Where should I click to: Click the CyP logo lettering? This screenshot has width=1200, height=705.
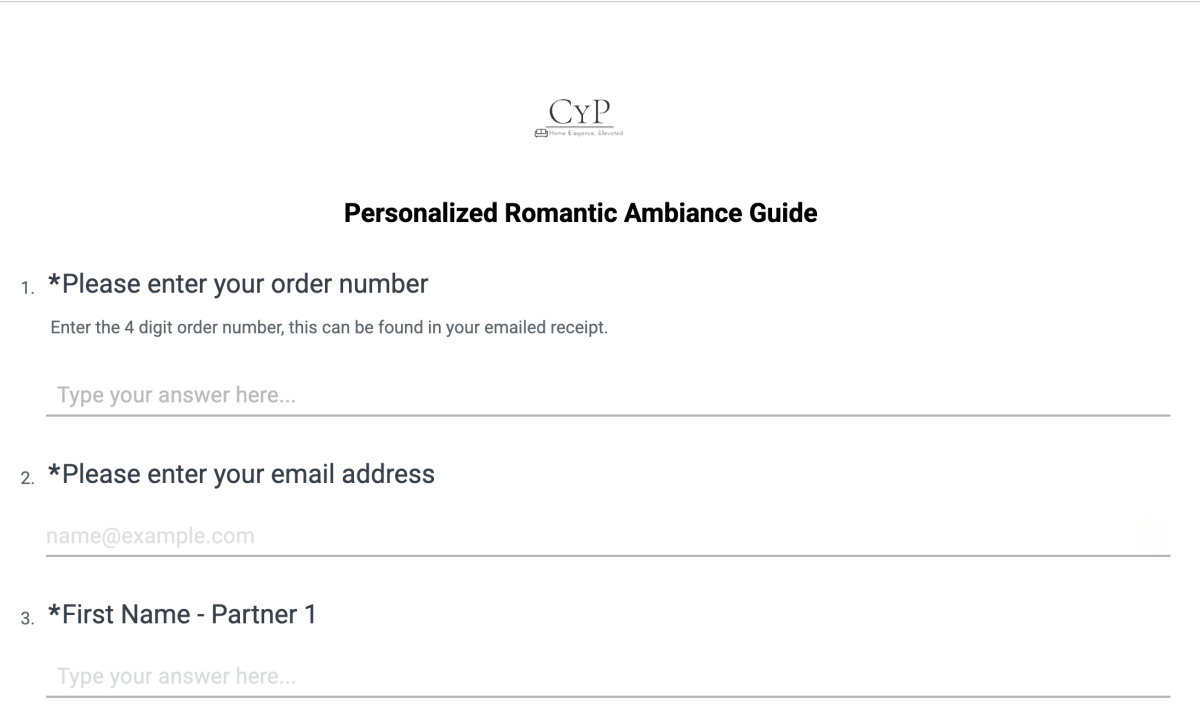[x=580, y=112]
